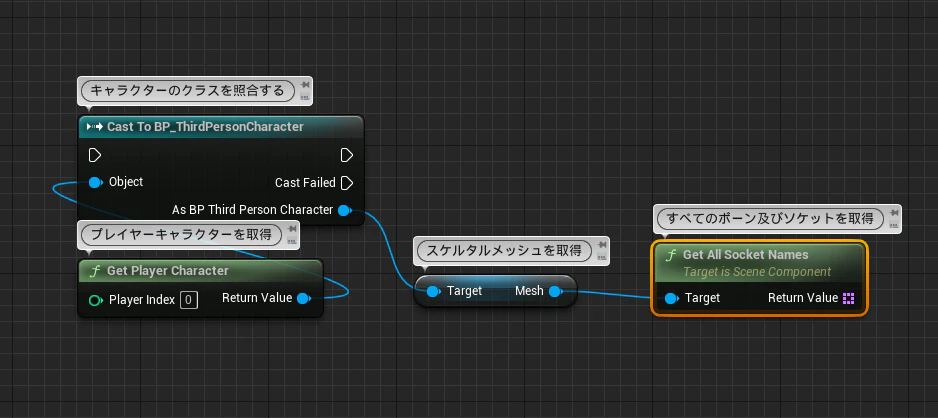Click comment bubble icon on プレイヤーキャラクターを取得

[292, 240]
